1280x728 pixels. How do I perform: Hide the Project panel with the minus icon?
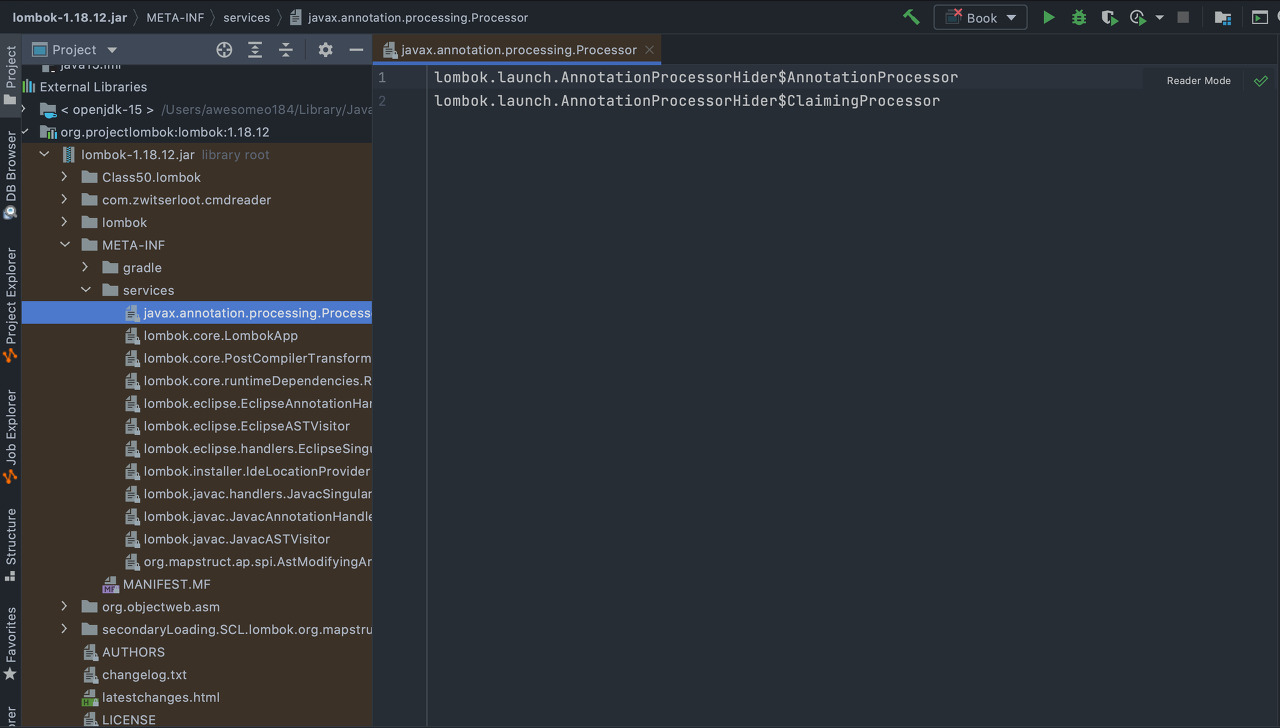(356, 49)
